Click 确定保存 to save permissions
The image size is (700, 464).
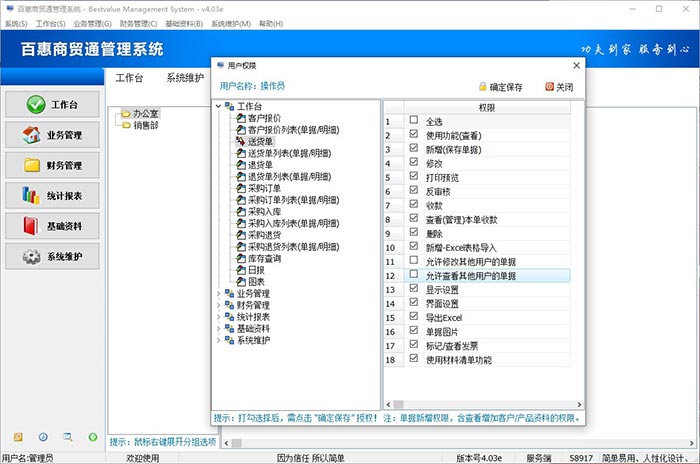pos(500,87)
